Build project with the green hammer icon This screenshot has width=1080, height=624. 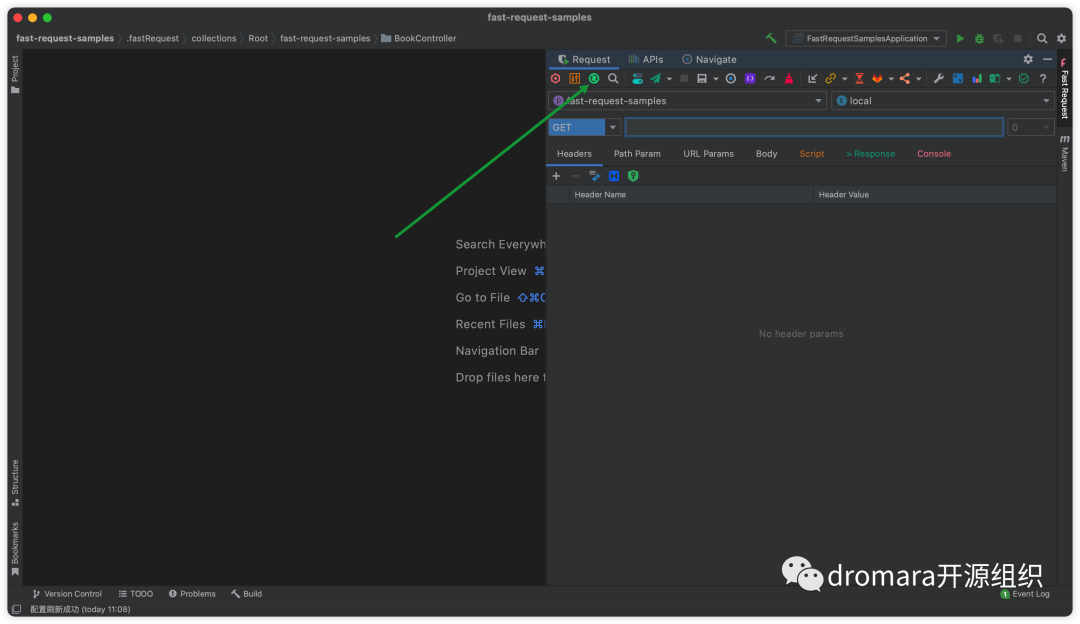point(771,39)
